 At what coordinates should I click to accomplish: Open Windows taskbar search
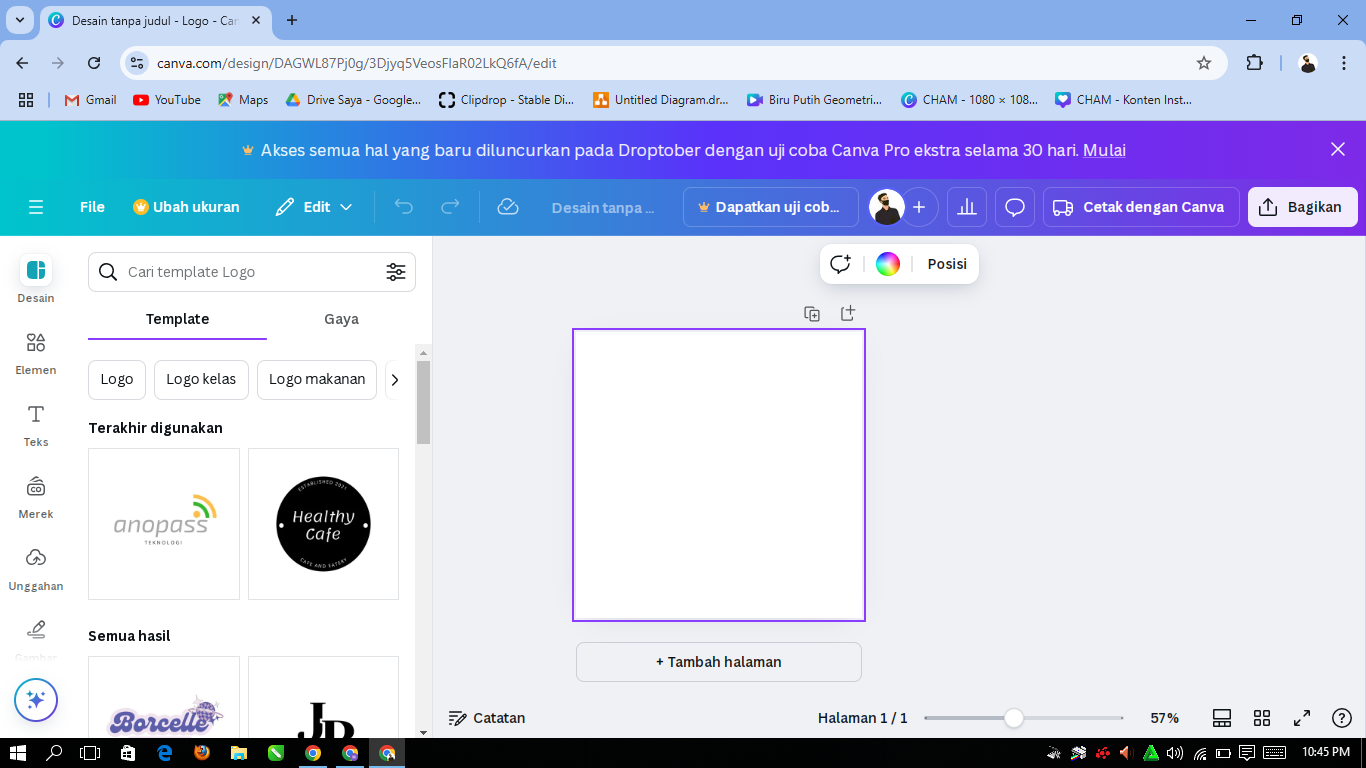54,753
